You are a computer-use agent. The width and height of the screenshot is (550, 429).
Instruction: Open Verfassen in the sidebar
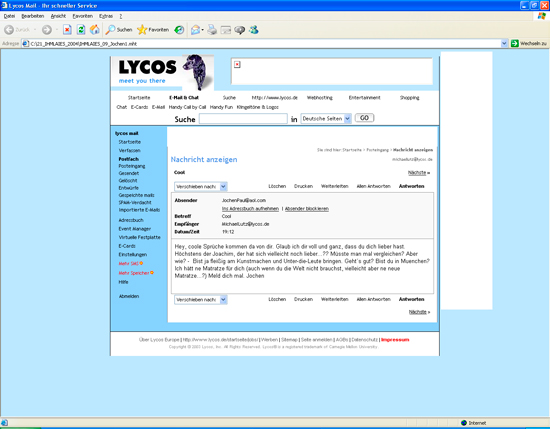click(129, 150)
